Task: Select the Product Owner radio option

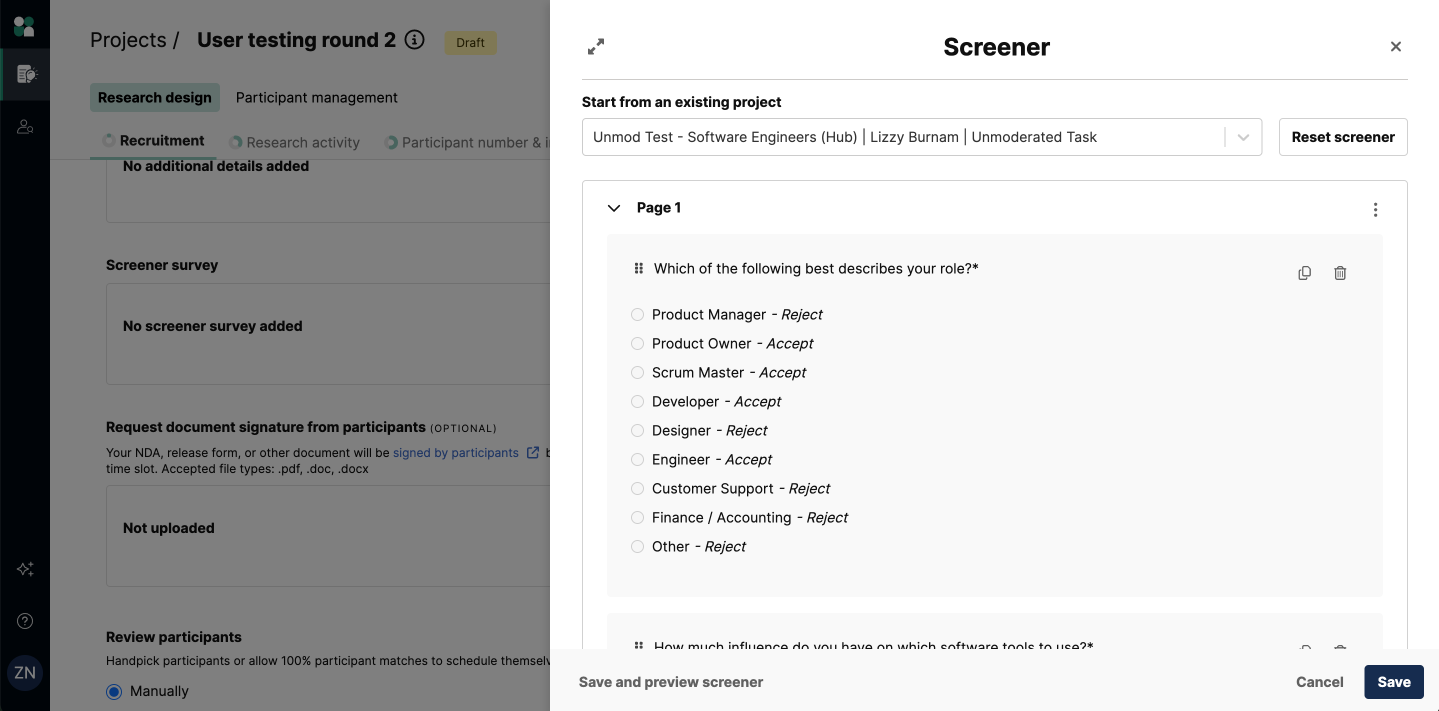Action: pos(638,344)
